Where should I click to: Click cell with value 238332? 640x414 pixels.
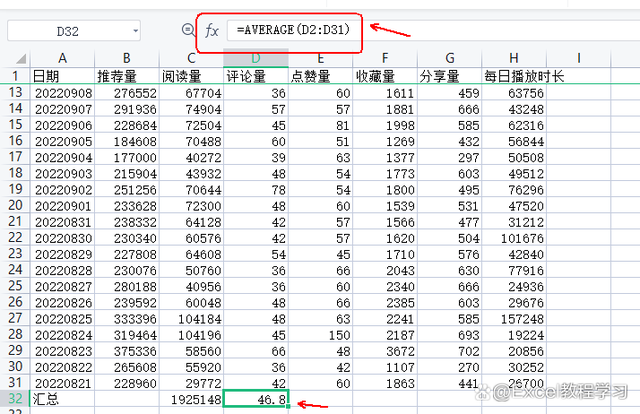127,222
